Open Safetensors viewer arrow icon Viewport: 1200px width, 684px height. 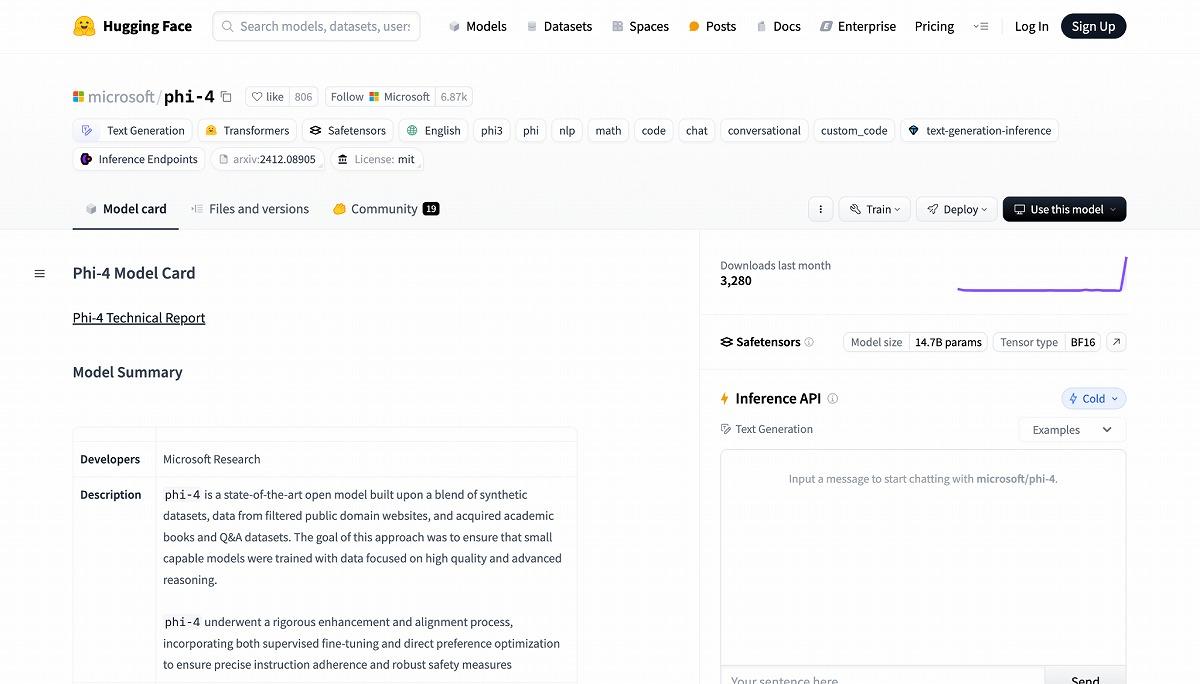point(1117,342)
